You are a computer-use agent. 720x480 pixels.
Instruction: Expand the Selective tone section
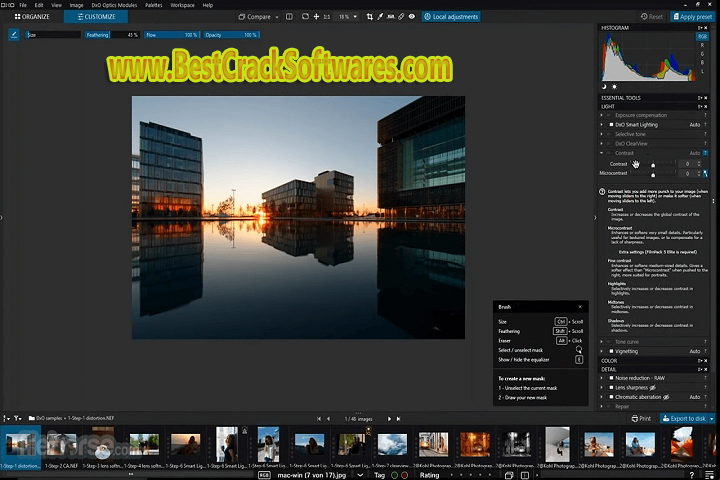(x=602, y=134)
